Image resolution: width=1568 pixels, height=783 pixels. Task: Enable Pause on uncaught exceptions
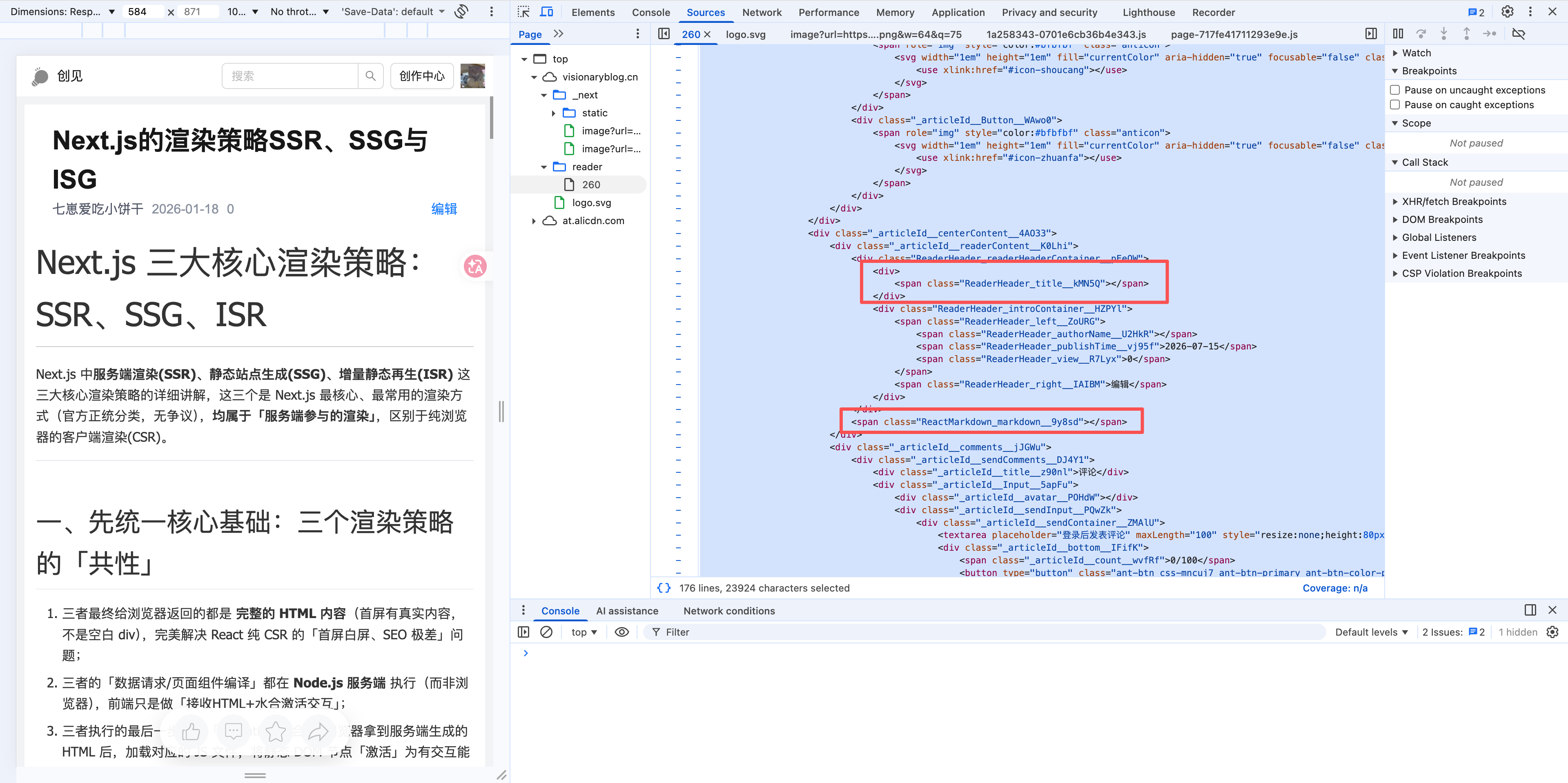point(1395,90)
